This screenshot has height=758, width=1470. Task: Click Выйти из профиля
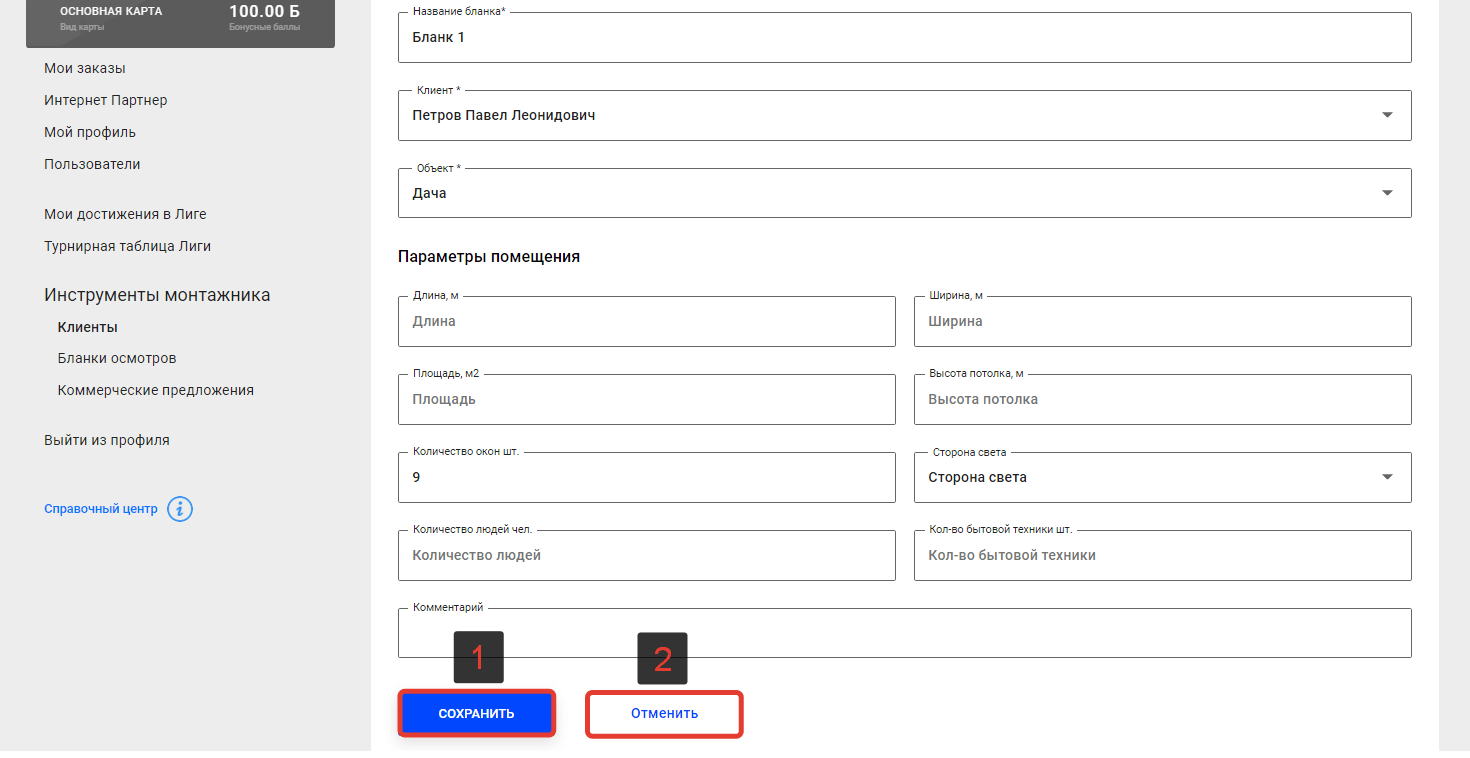pyautogui.click(x=107, y=440)
